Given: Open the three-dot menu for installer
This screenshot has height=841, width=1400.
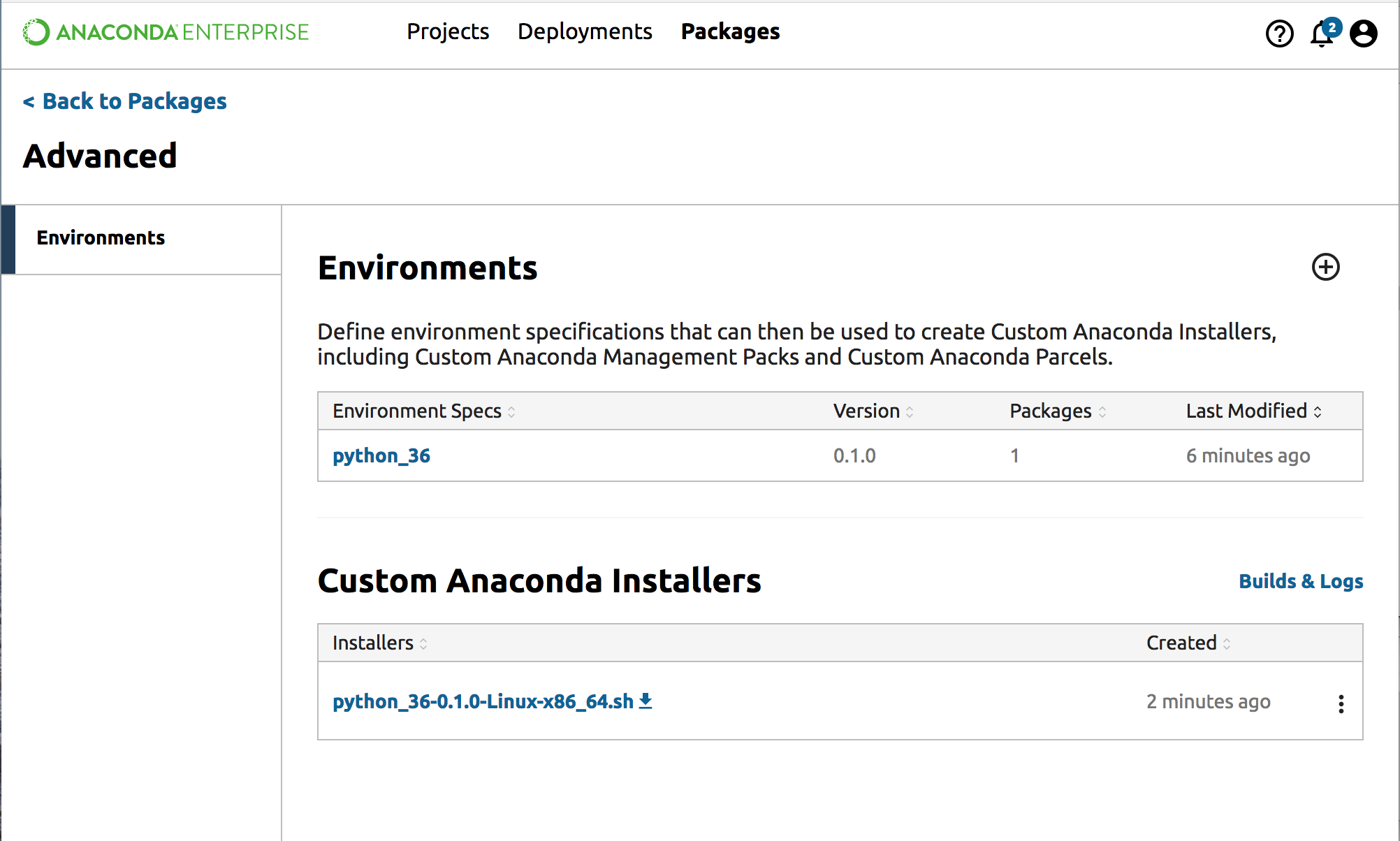Looking at the screenshot, I should coord(1341,703).
